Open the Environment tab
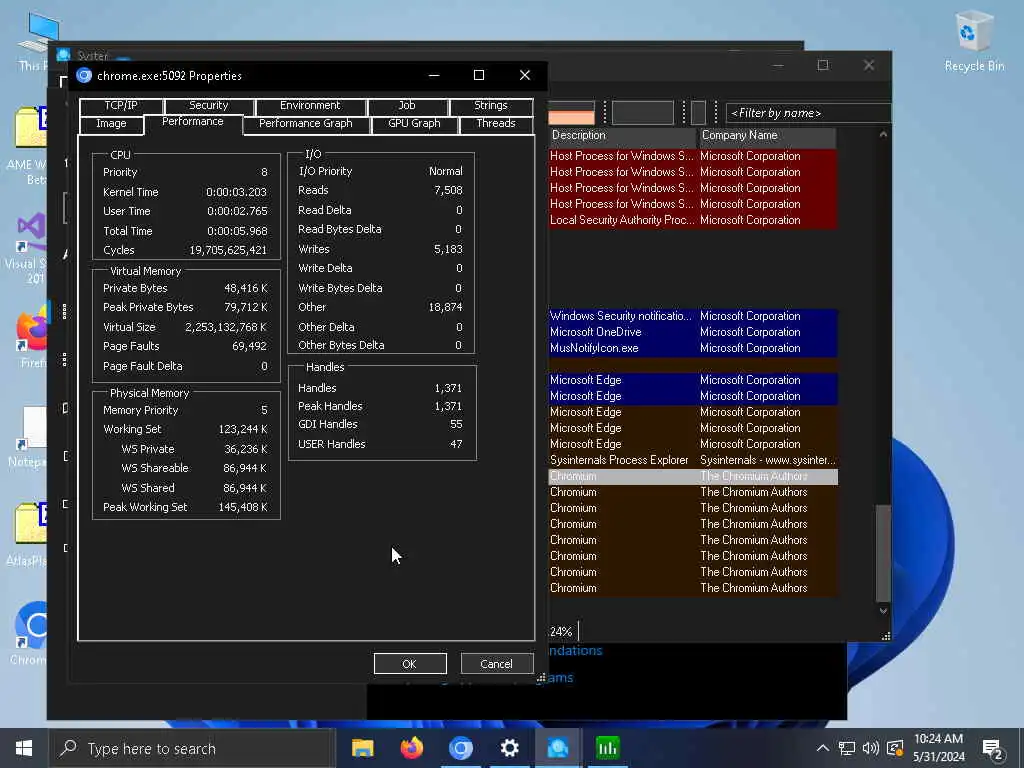The width and height of the screenshot is (1024, 768). (310, 106)
